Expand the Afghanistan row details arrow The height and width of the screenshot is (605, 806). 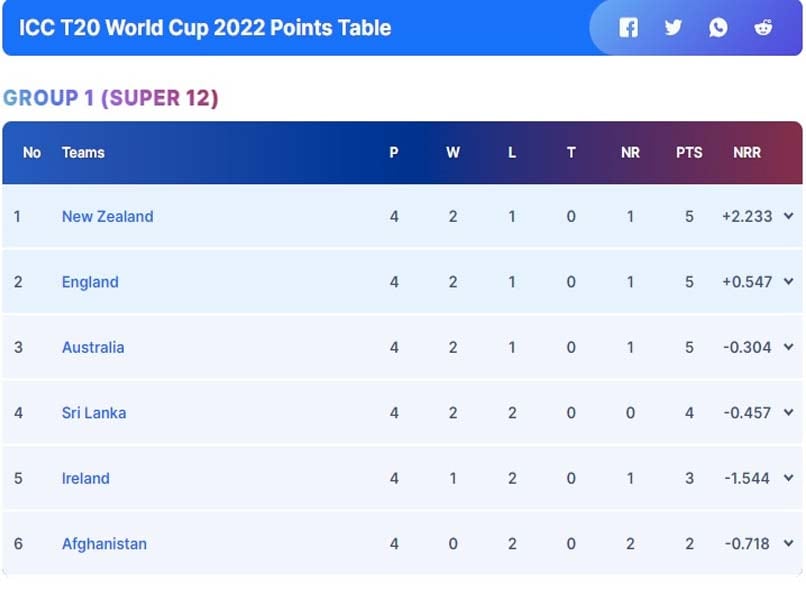pos(788,544)
